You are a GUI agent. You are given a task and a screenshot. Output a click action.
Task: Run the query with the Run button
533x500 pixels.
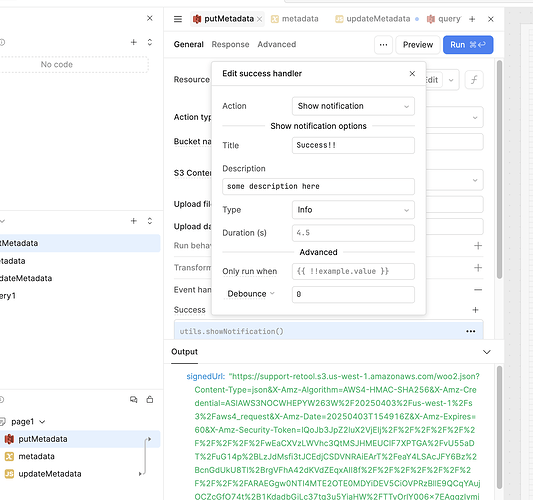click(468, 45)
